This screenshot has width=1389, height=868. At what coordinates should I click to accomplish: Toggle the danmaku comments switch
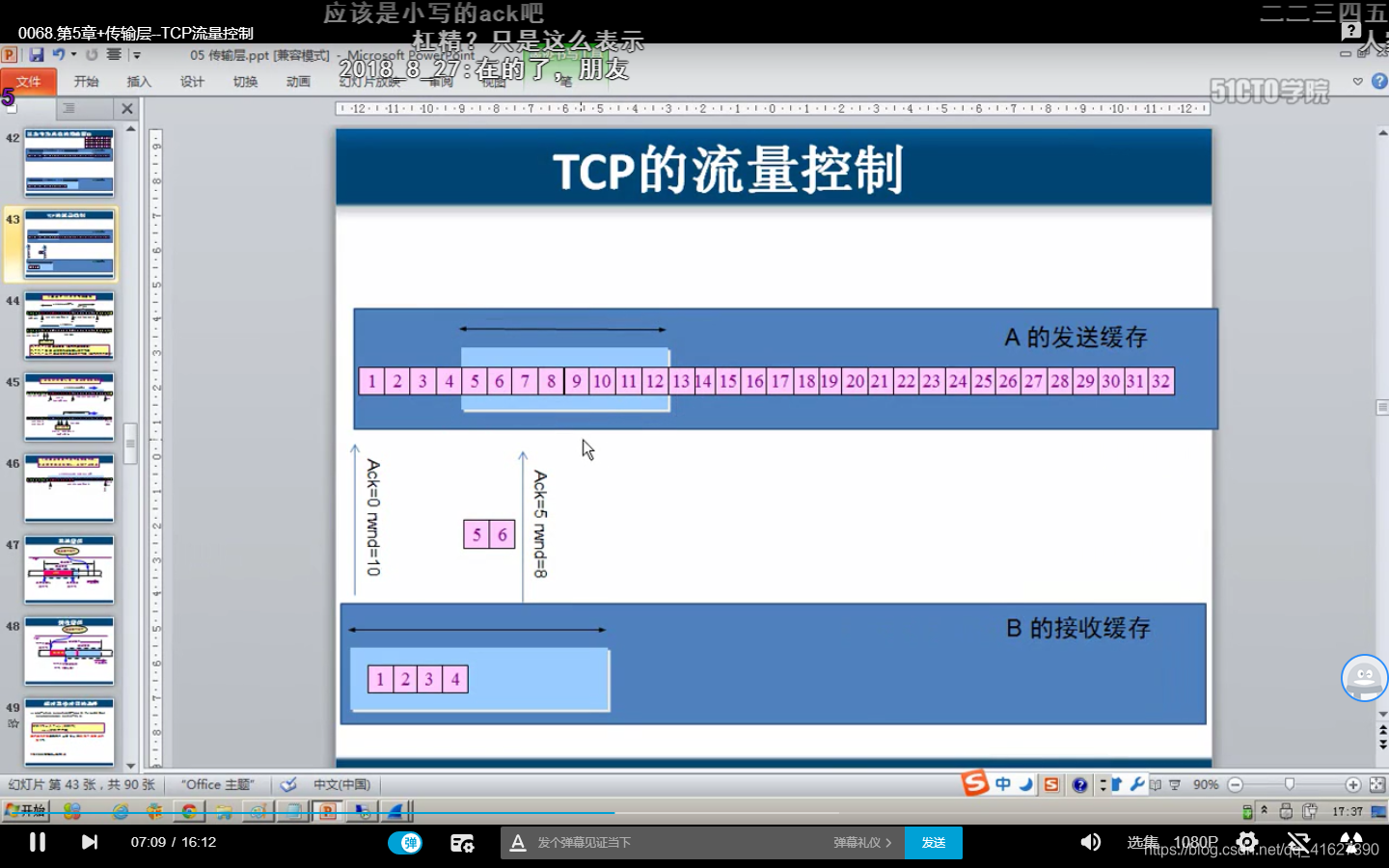[405, 843]
